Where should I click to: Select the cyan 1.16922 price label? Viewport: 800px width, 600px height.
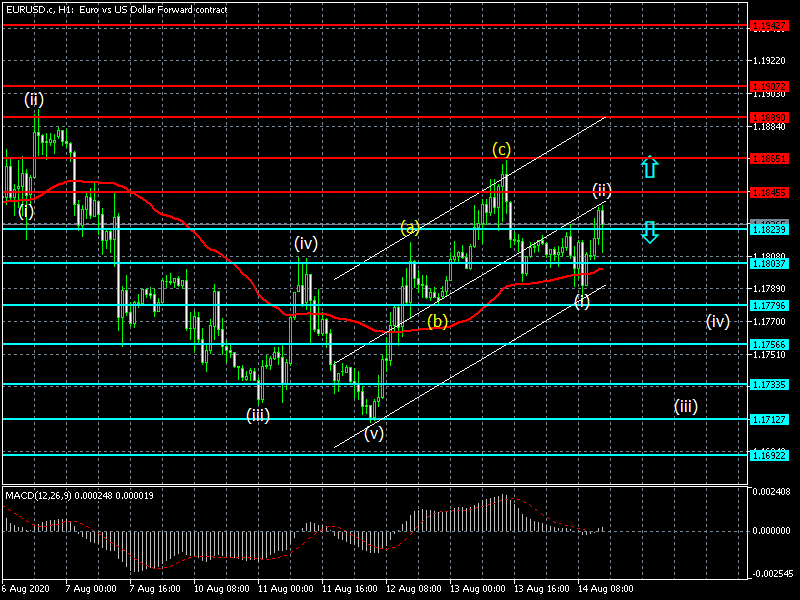(x=769, y=455)
